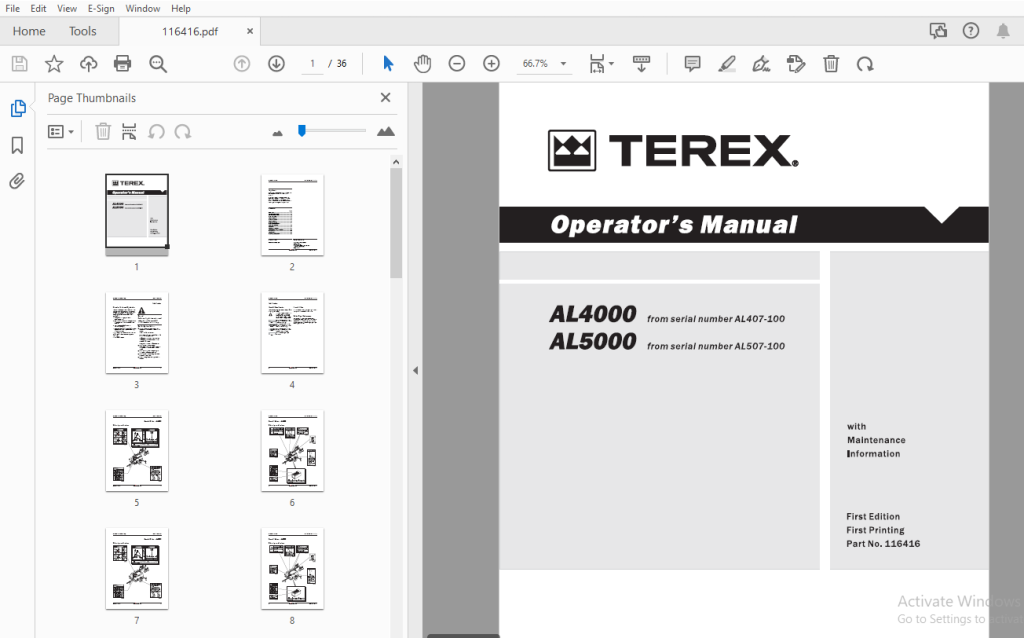Viewport: 1024px width, 638px height.
Task: Zoom out with minus button
Action: [456, 64]
